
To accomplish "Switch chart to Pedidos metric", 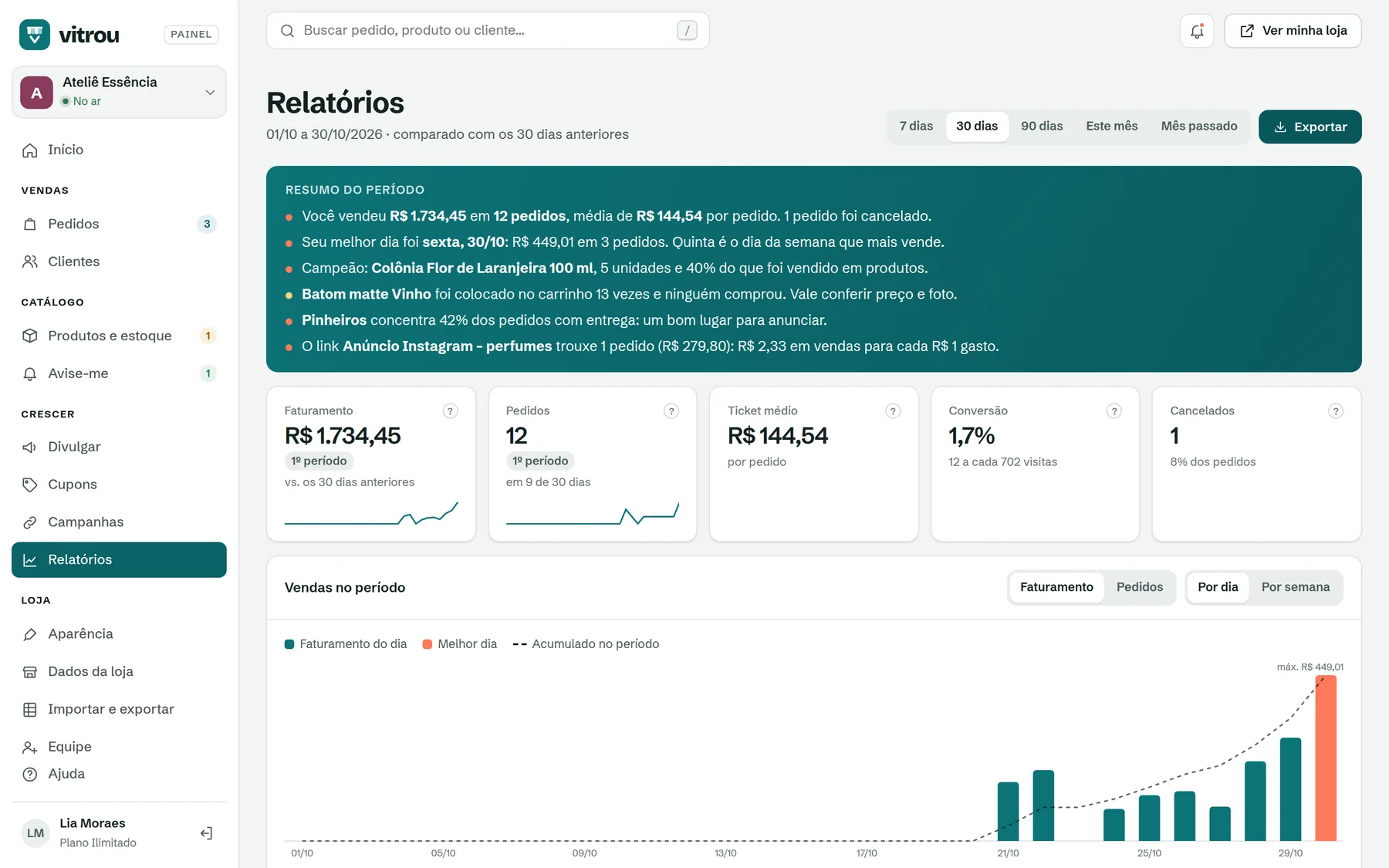I will coord(1140,587).
